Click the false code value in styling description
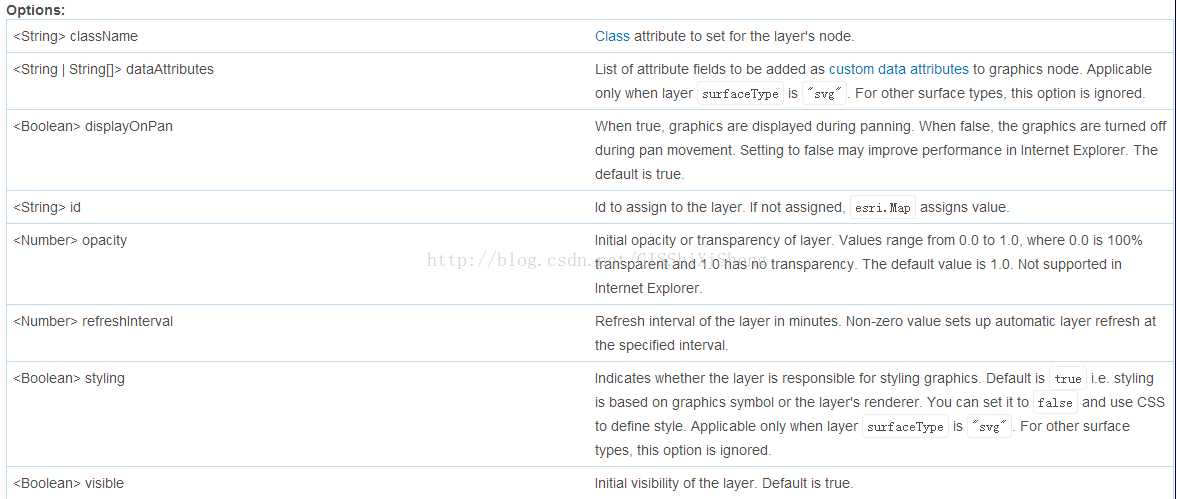Screen dimensions: 1177x499 (x=1054, y=403)
